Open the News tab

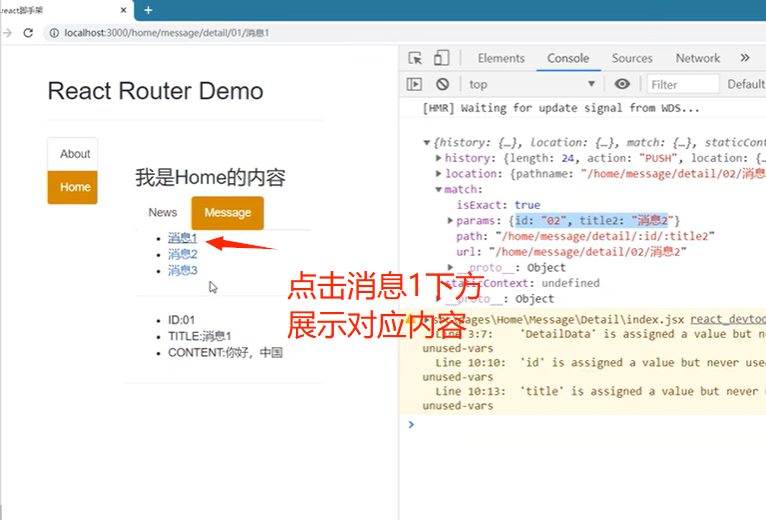click(x=163, y=213)
